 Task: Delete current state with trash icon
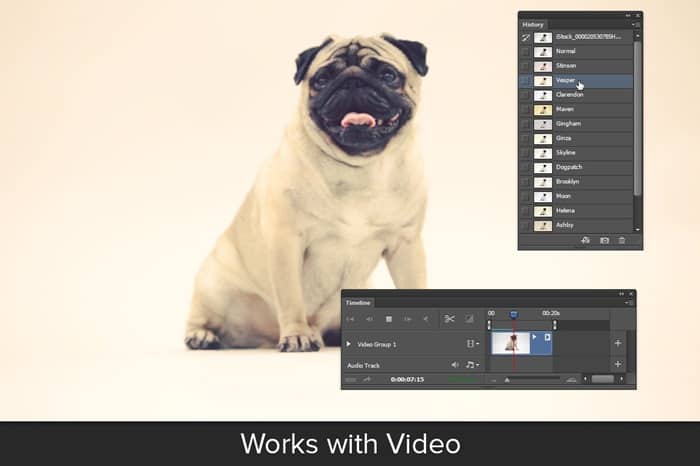[622, 241]
